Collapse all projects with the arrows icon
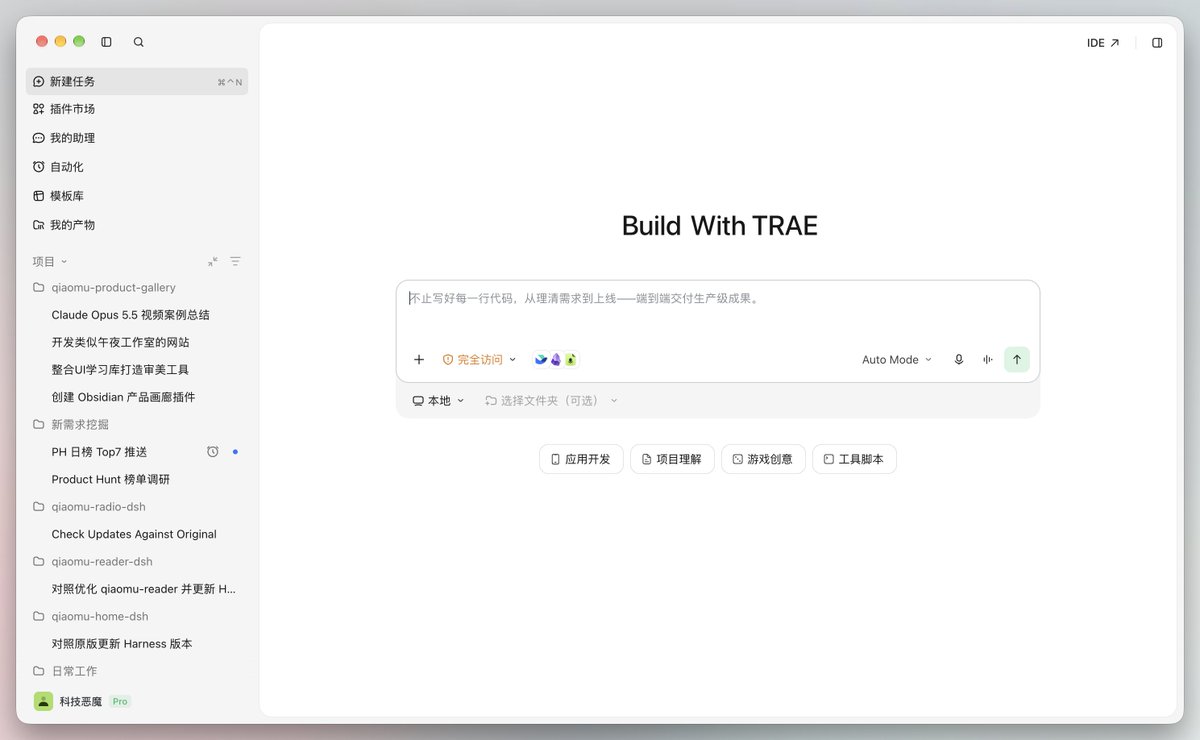The height and width of the screenshot is (740, 1200). pyautogui.click(x=213, y=261)
